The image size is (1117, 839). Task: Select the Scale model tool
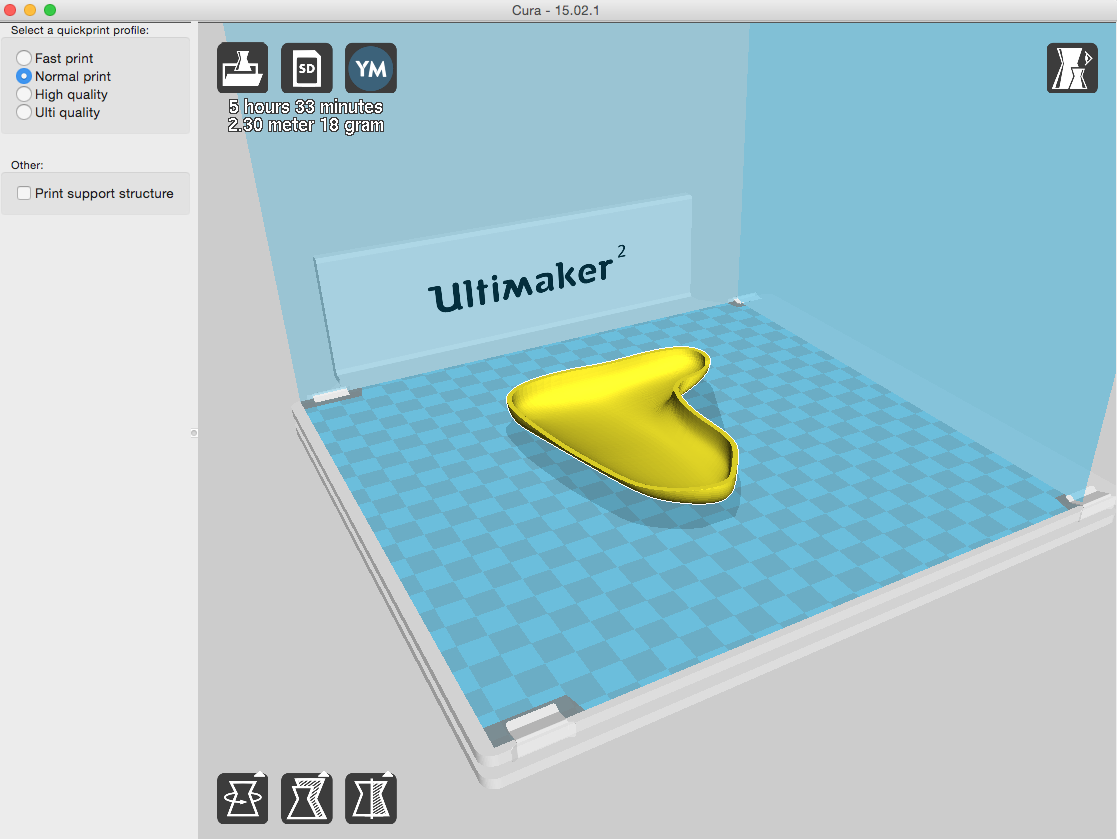[306, 798]
